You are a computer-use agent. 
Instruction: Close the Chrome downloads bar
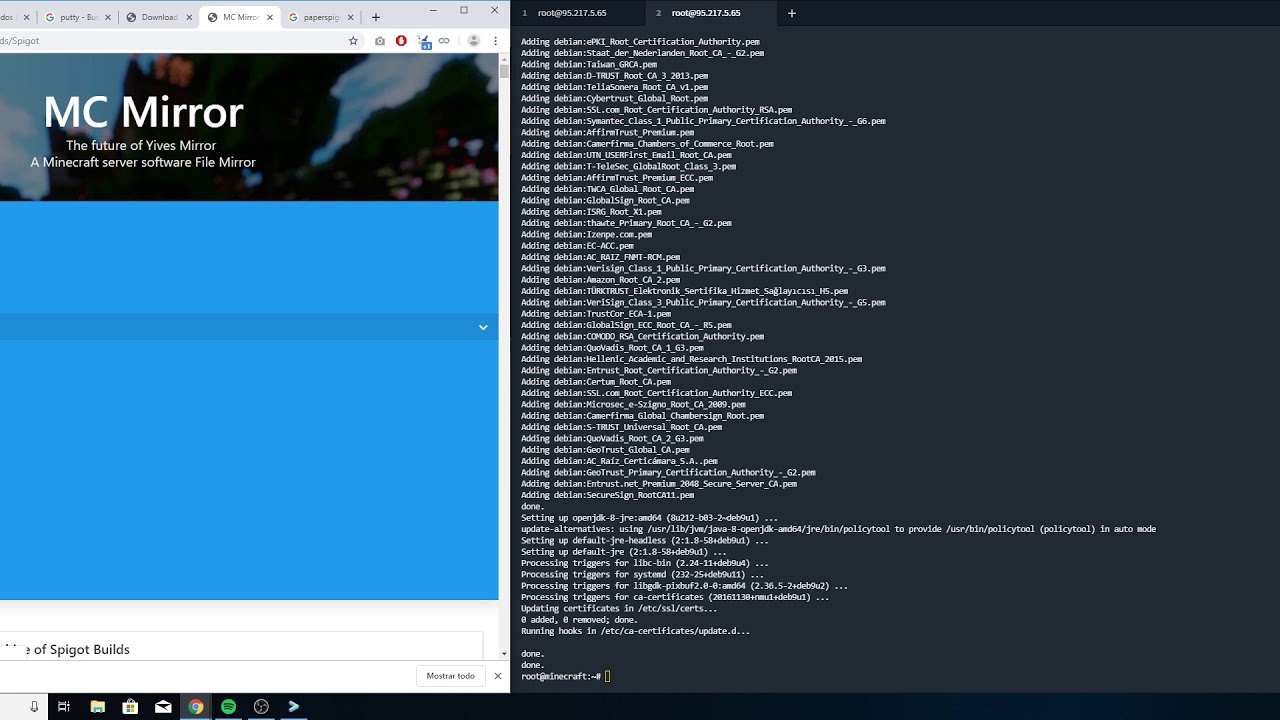coord(498,676)
